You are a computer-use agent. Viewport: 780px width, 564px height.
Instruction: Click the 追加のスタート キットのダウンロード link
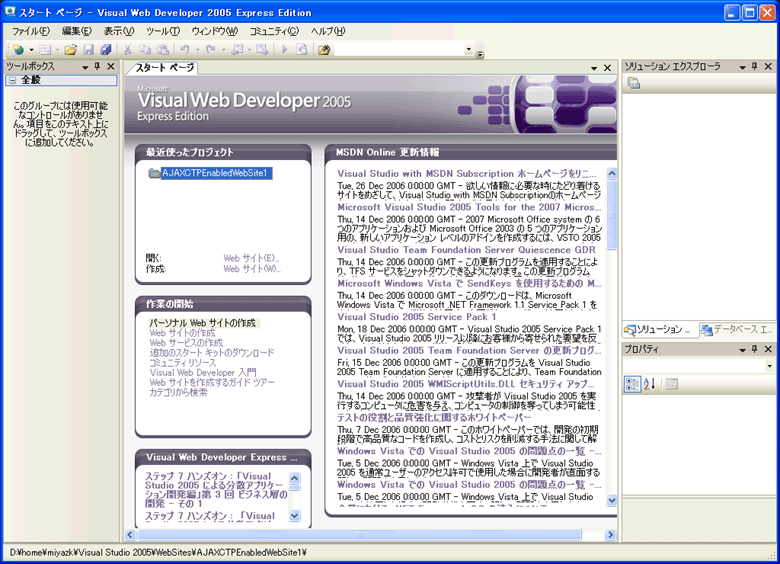tap(212, 353)
